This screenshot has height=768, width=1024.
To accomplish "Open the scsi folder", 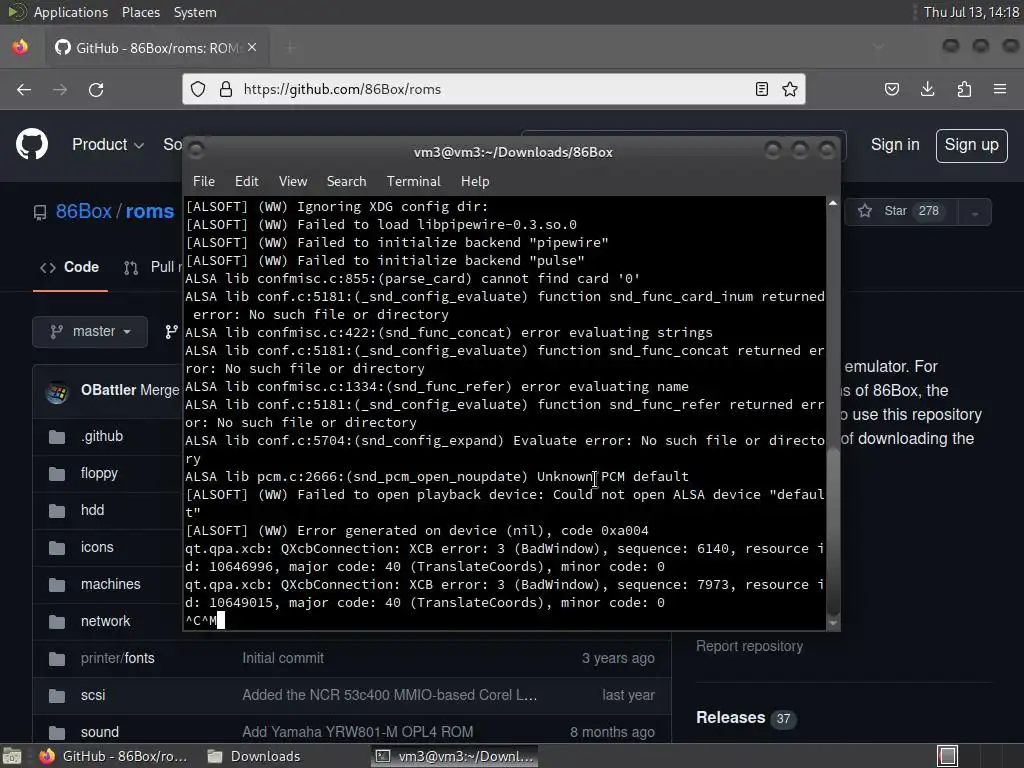I will (x=93, y=695).
